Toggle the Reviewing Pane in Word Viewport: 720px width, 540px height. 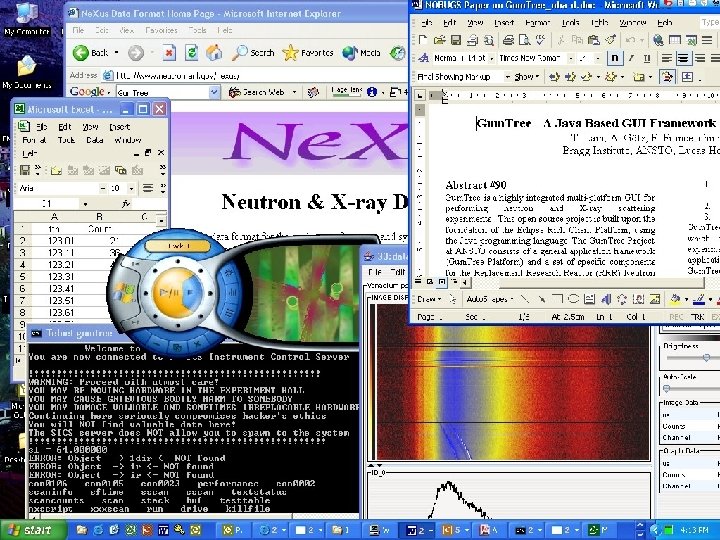(x=687, y=77)
